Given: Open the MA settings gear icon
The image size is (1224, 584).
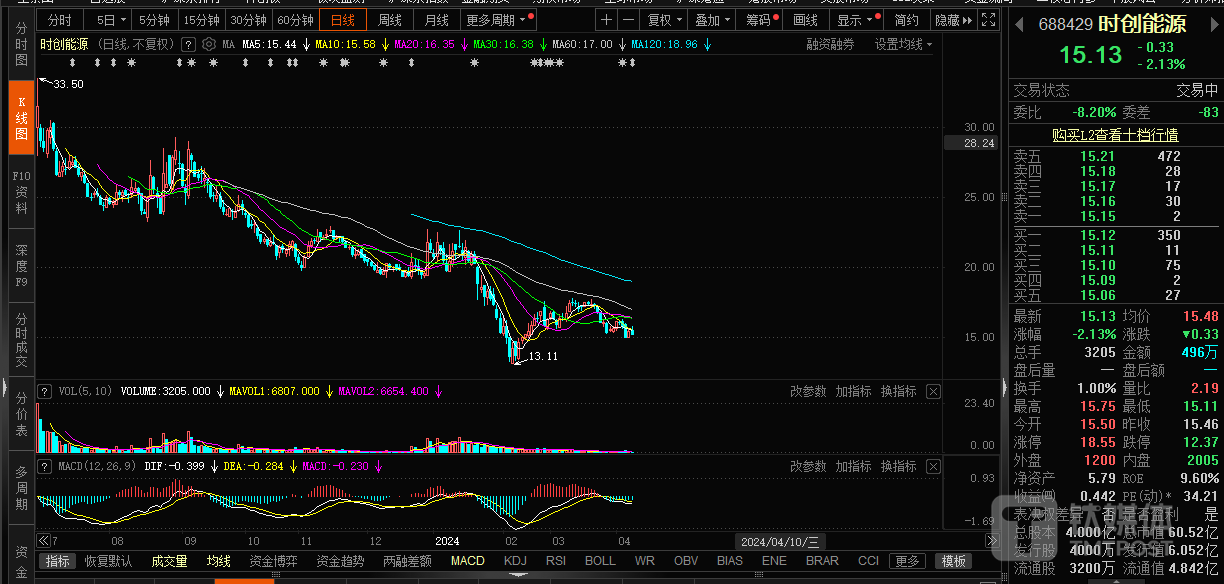Looking at the screenshot, I should (208, 44).
